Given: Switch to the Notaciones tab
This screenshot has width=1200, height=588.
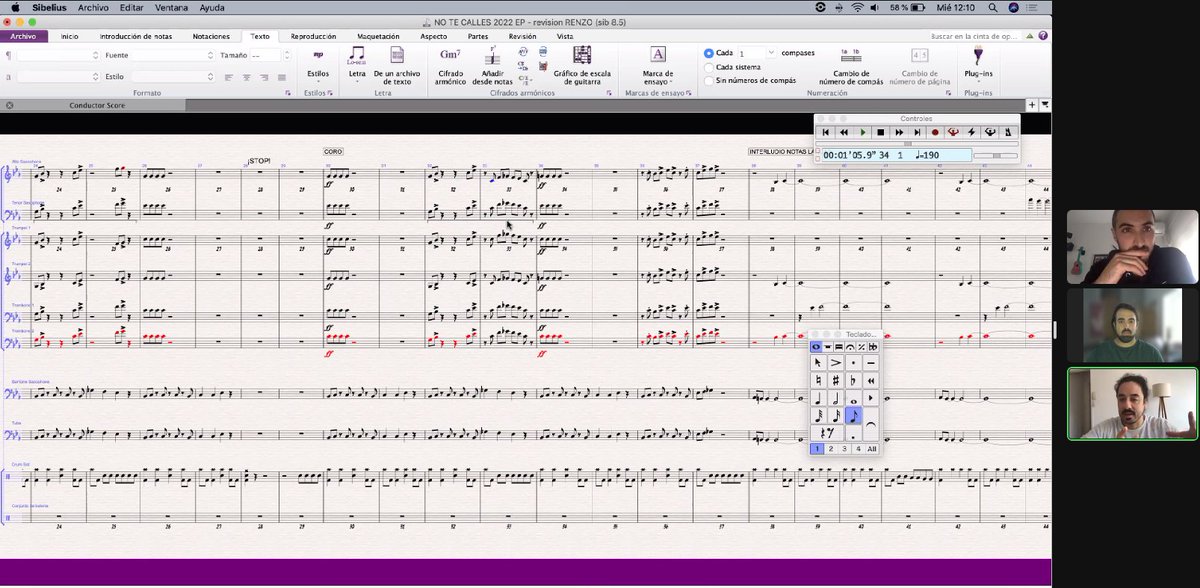Looking at the screenshot, I should tap(211, 36).
